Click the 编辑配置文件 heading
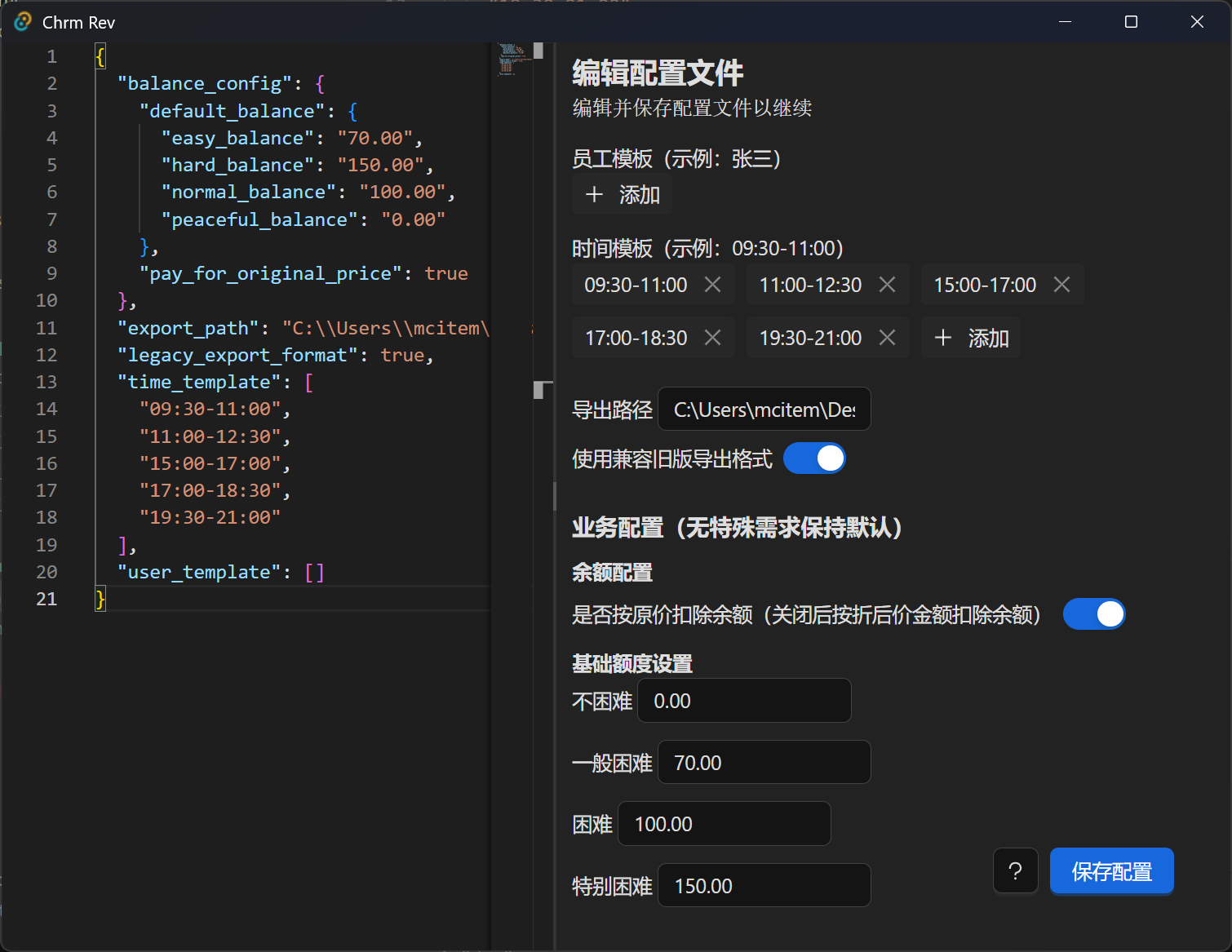Screen dimensions: 1232x952 (658, 73)
